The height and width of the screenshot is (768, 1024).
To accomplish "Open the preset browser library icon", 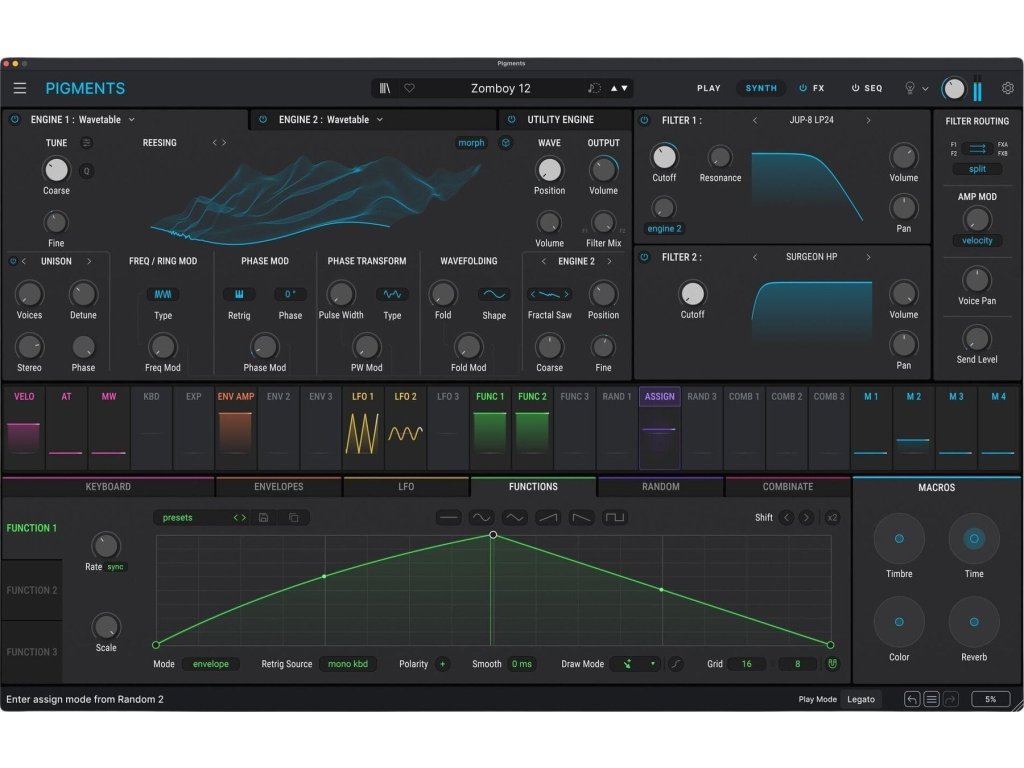I will click(x=385, y=88).
